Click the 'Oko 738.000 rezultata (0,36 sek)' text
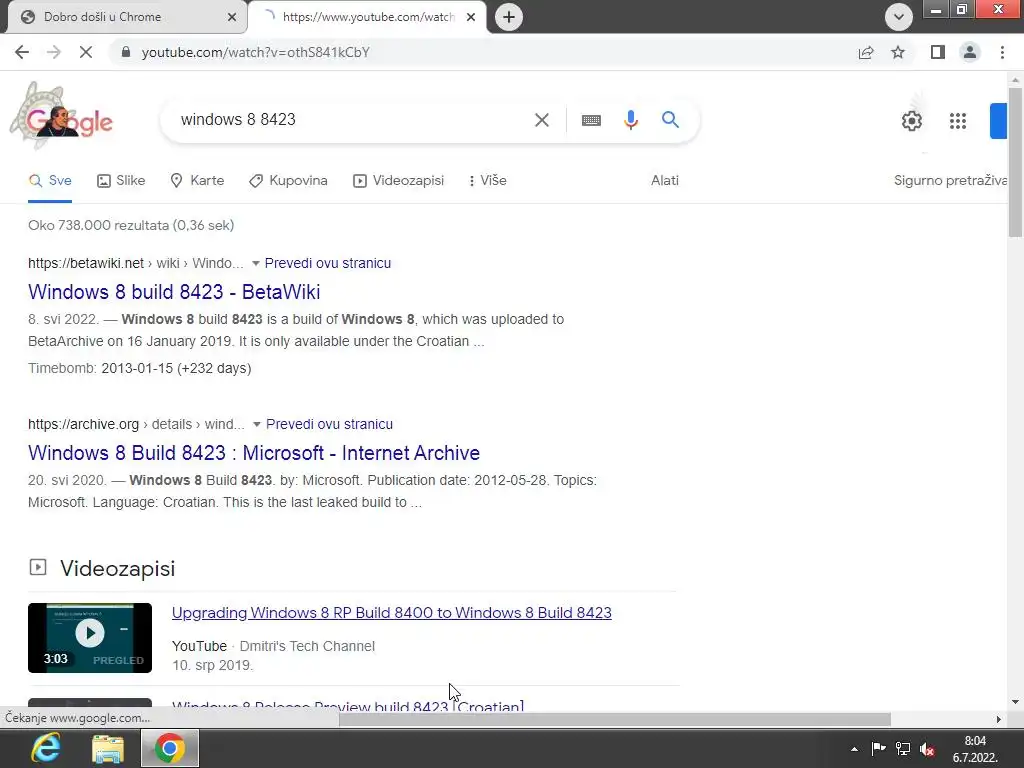The width and height of the screenshot is (1024, 768). pyautogui.click(x=131, y=225)
